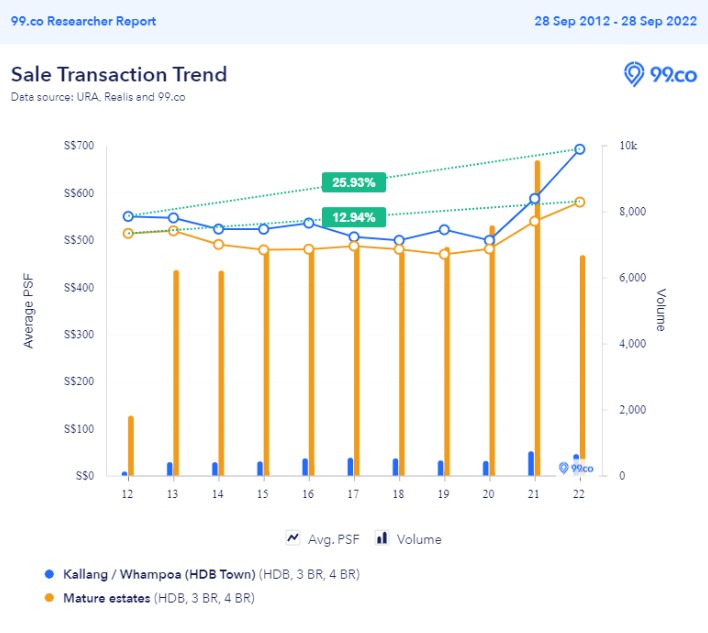Viewport: 708px width, 633px height.
Task: Click the Avg. PSF line icon in legend
Action: (x=294, y=538)
